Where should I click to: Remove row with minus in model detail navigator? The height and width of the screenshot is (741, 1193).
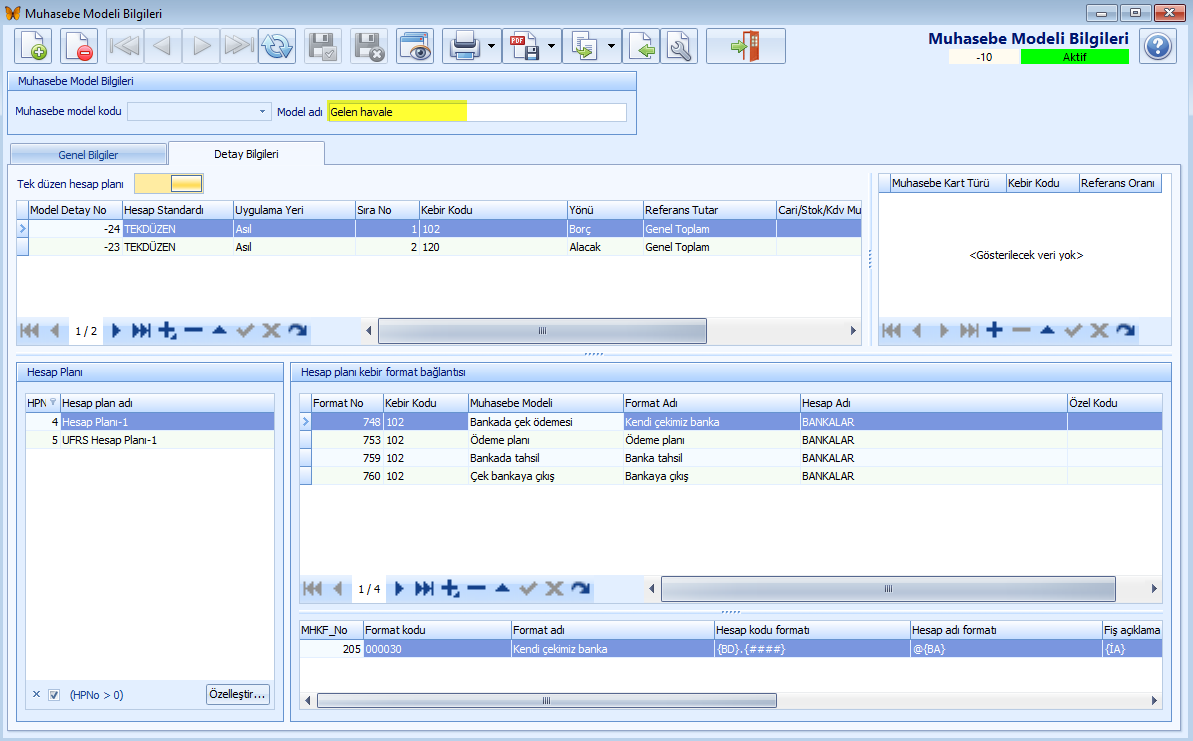(x=193, y=330)
